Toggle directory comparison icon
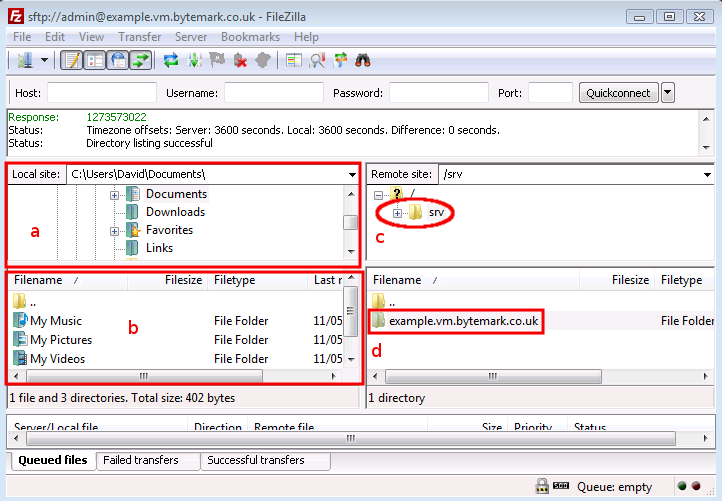The height and width of the screenshot is (501, 722). tap(317, 60)
